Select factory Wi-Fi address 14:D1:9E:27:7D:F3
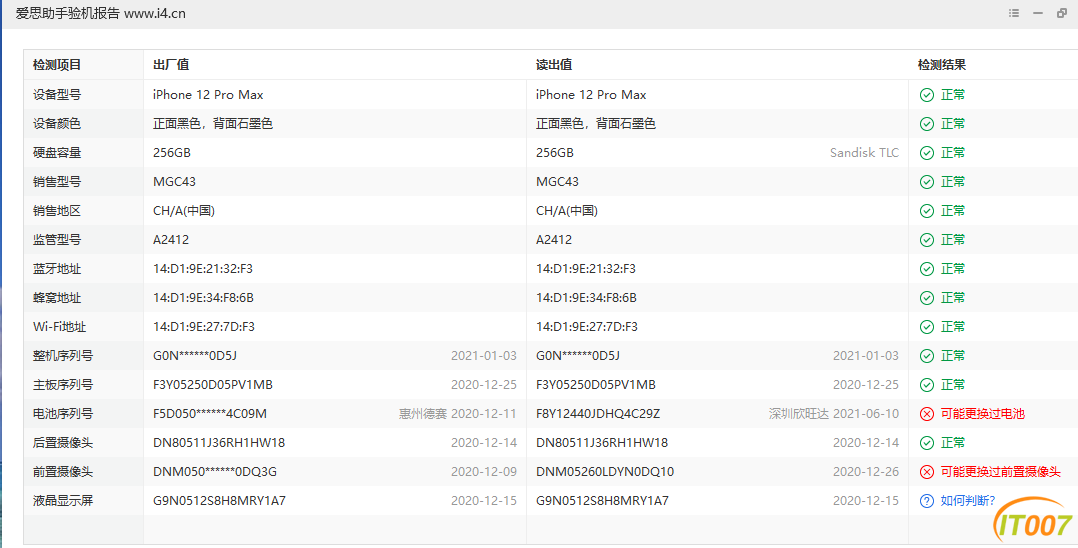Viewport: 1078px width, 548px height. point(204,327)
